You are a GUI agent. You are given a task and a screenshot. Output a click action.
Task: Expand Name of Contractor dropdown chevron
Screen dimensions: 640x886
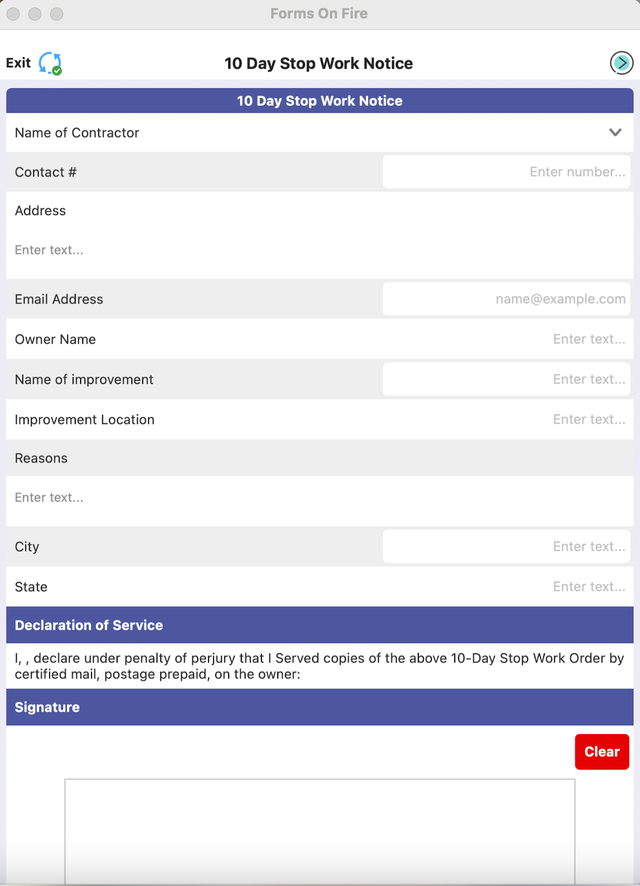(615, 132)
